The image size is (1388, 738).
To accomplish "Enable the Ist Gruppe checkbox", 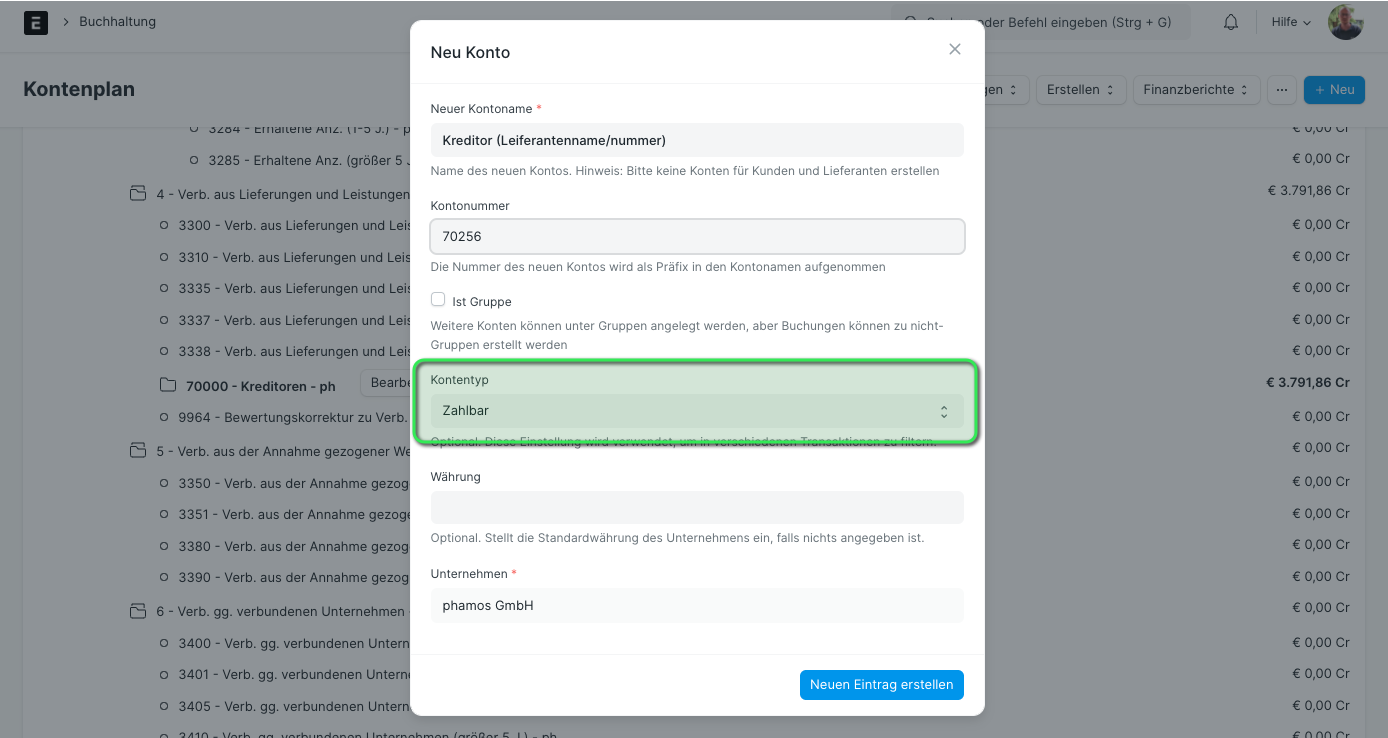I will [438, 300].
